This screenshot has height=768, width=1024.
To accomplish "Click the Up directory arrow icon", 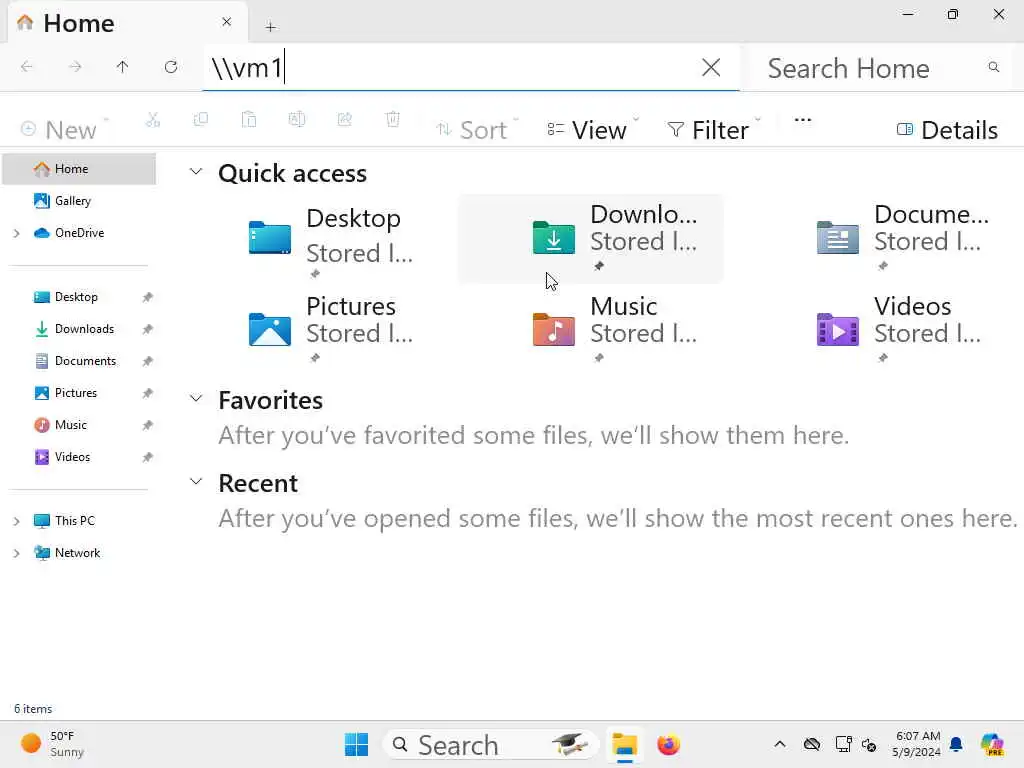I will [x=122, y=67].
